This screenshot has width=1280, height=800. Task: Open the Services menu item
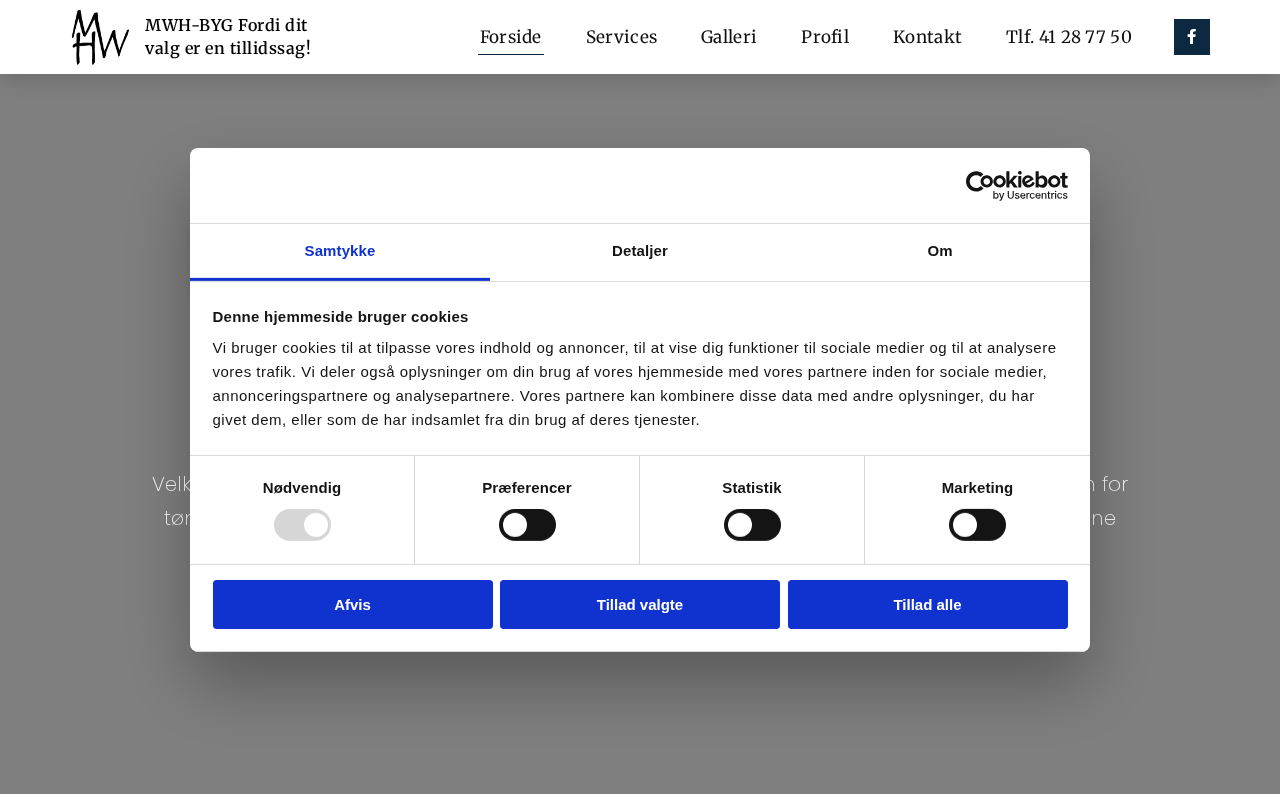tap(621, 37)
